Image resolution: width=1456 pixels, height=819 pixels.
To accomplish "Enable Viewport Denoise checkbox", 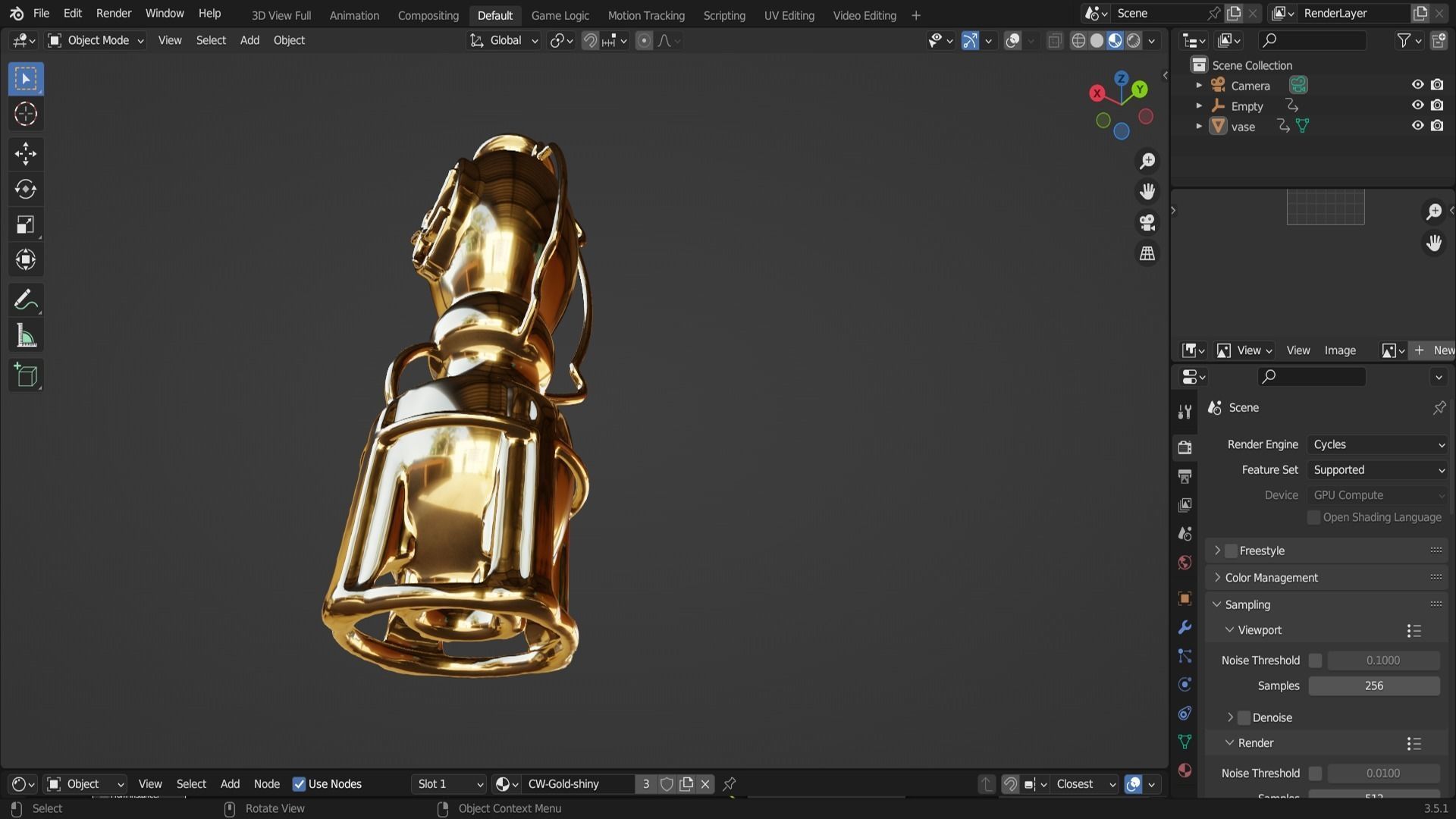I will coord(1244,717).
